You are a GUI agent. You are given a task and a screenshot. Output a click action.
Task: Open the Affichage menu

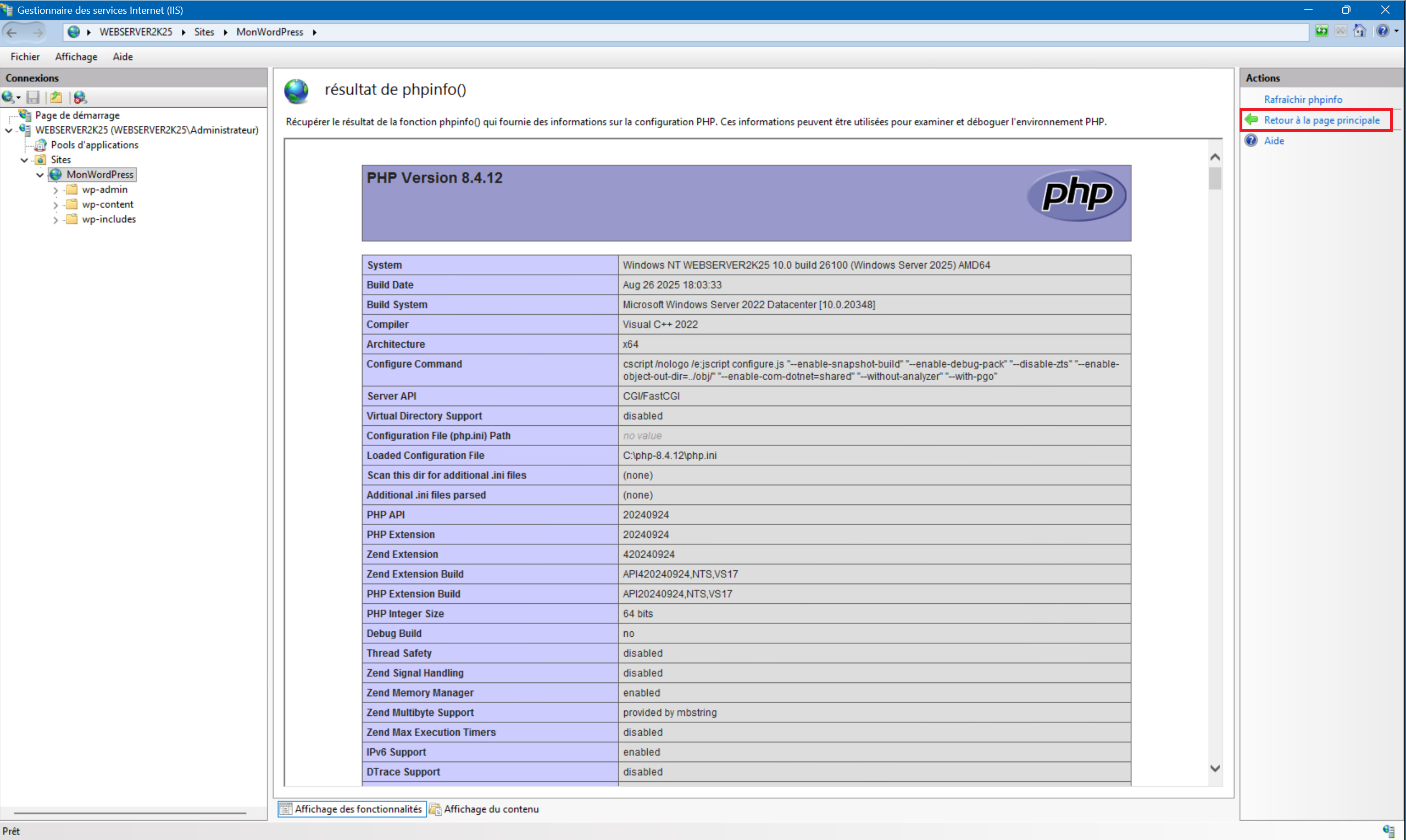coord(76,57)
